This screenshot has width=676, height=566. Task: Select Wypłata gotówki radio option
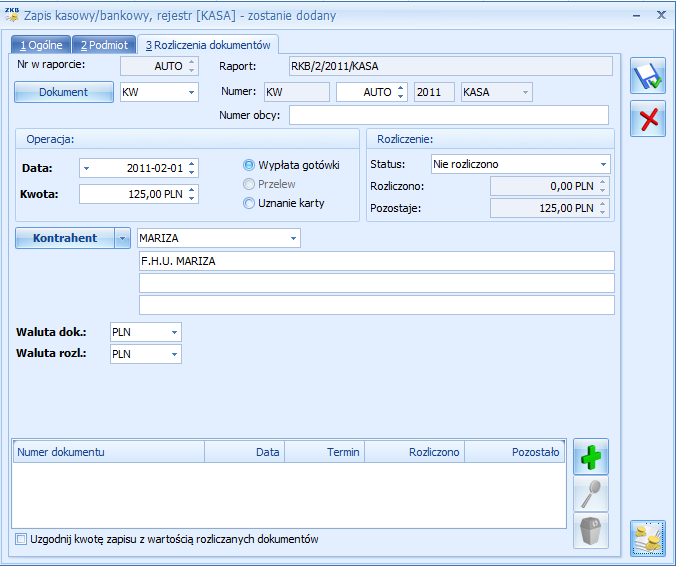[249, 165]
